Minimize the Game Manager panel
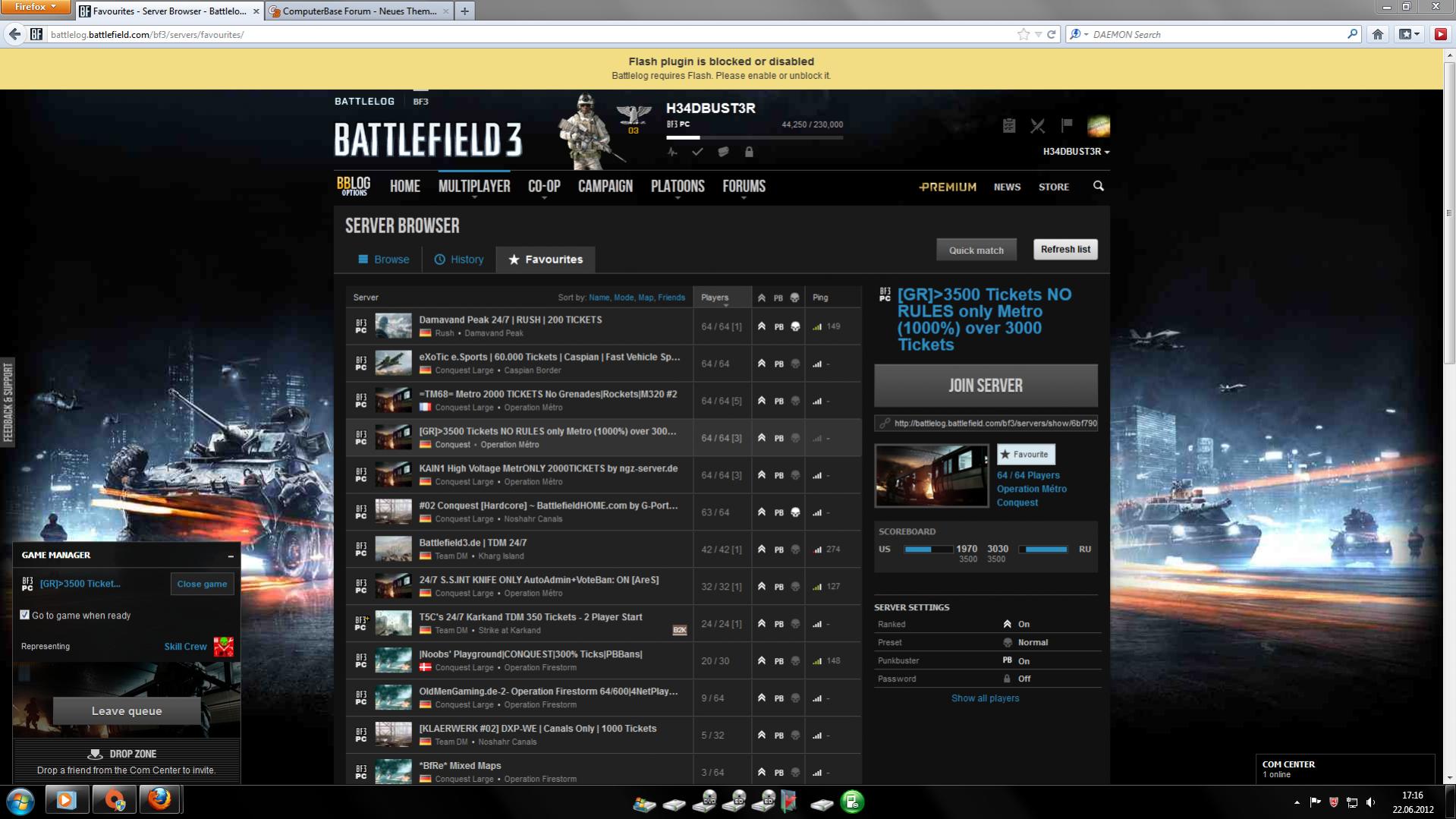The image size is (1456, 819). [231, 556]
